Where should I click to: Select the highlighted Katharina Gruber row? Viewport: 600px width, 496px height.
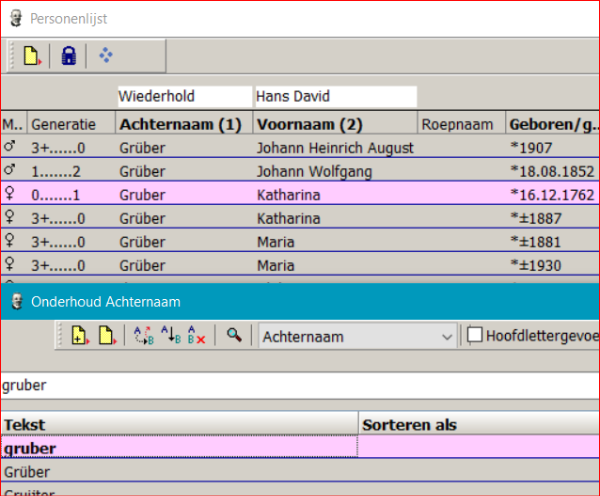point(300,194)
